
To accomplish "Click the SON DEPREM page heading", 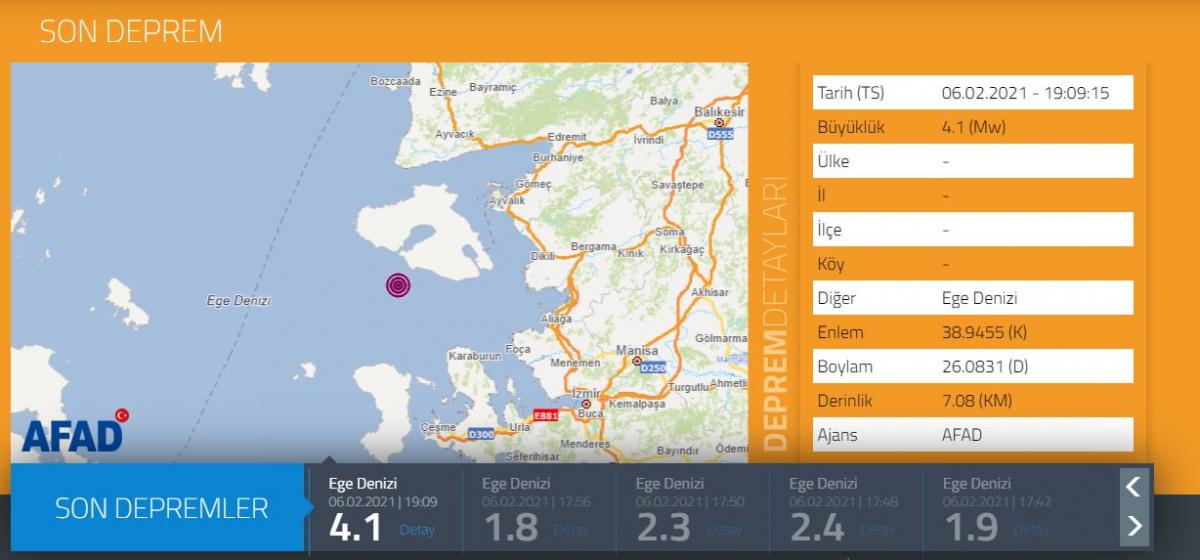I will tap(131, 32).
